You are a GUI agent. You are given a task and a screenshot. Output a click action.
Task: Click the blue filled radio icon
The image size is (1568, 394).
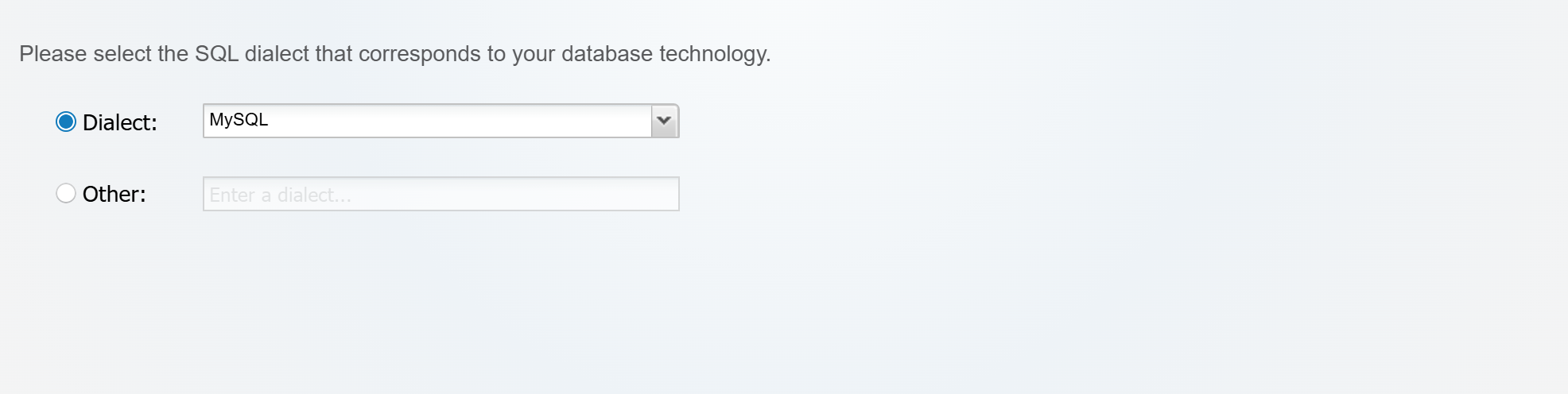(66, 122)
